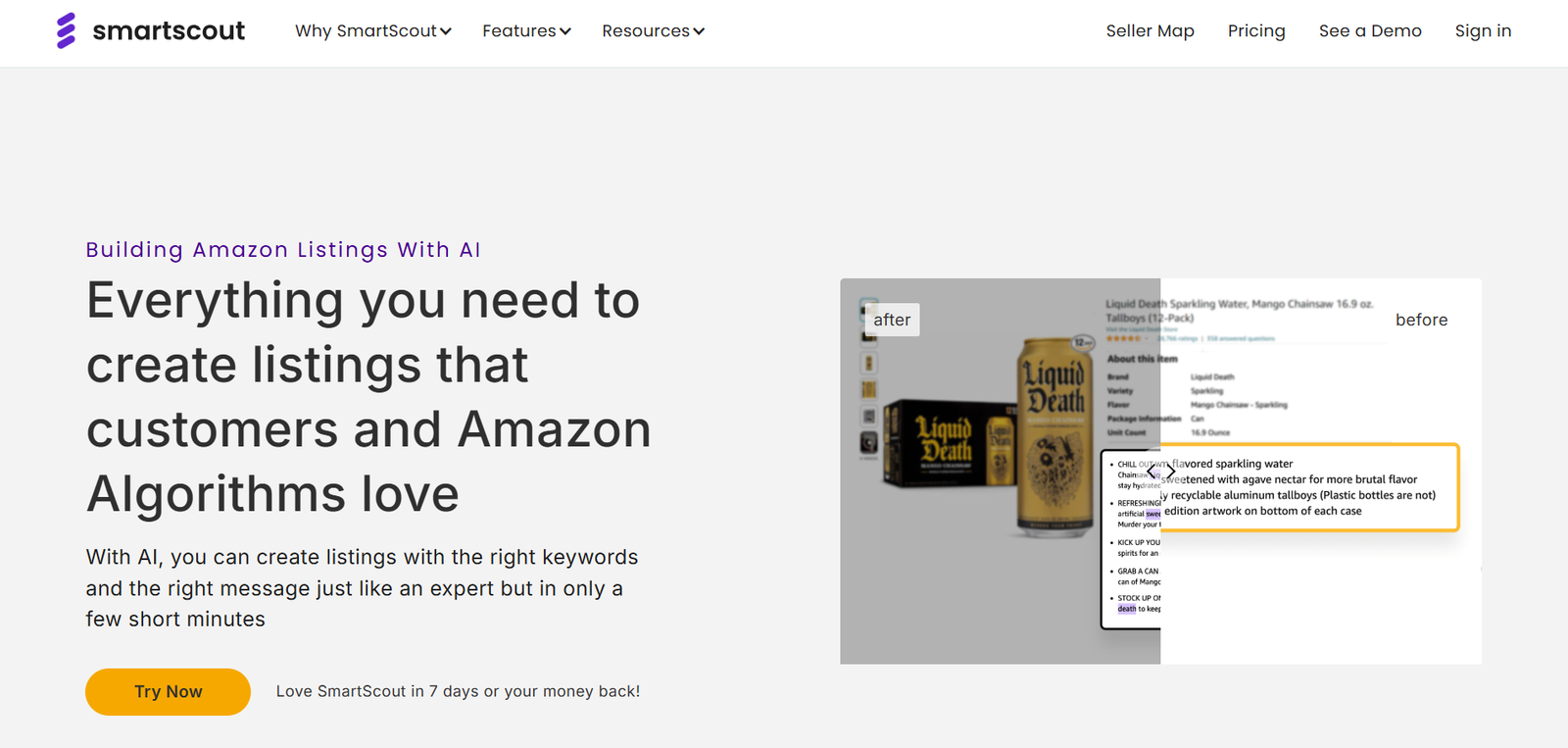Click the purple SmartScout logo icon

[x=66, y=31]
